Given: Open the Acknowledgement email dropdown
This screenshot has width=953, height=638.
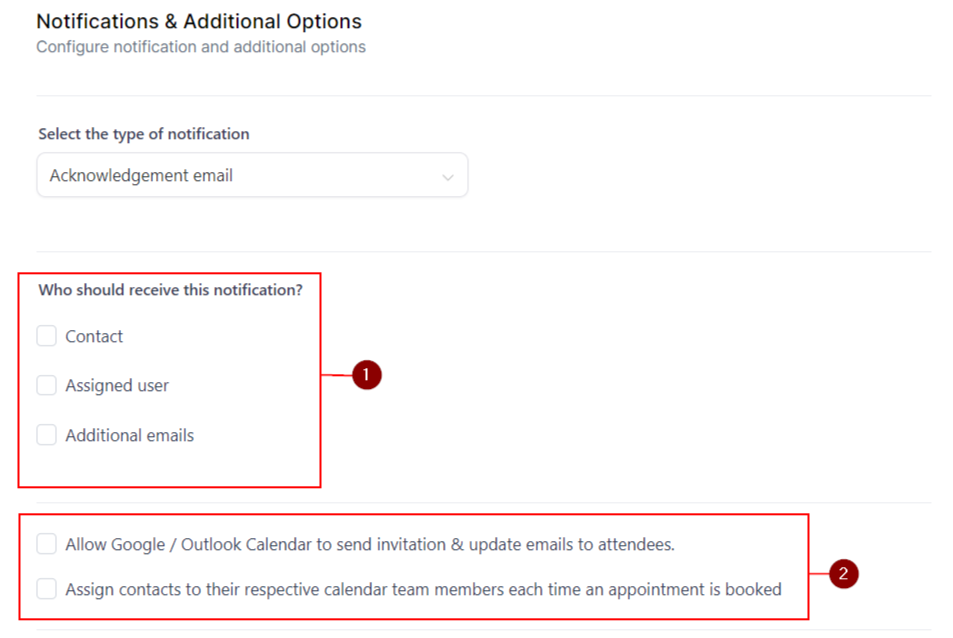Looking at the screenshot, I should tap(251, 175).
